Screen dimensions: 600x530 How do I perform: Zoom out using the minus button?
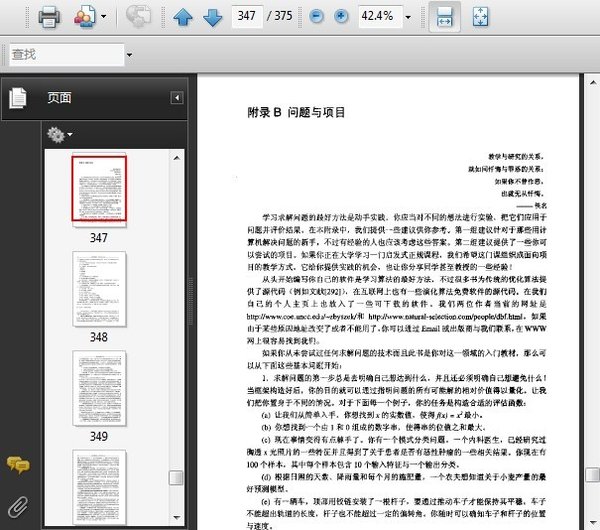[316, 17]
